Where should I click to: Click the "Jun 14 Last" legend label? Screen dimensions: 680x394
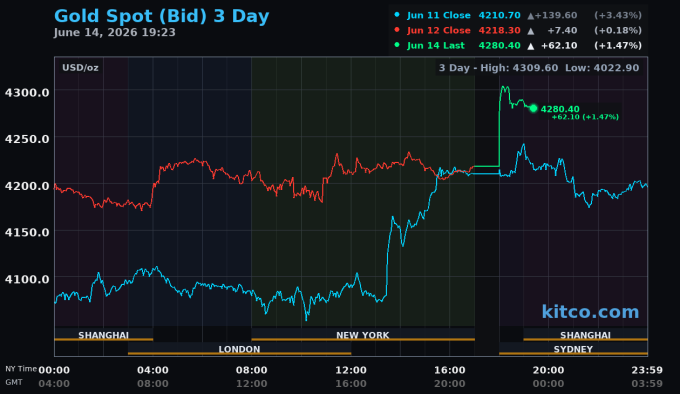435,46
